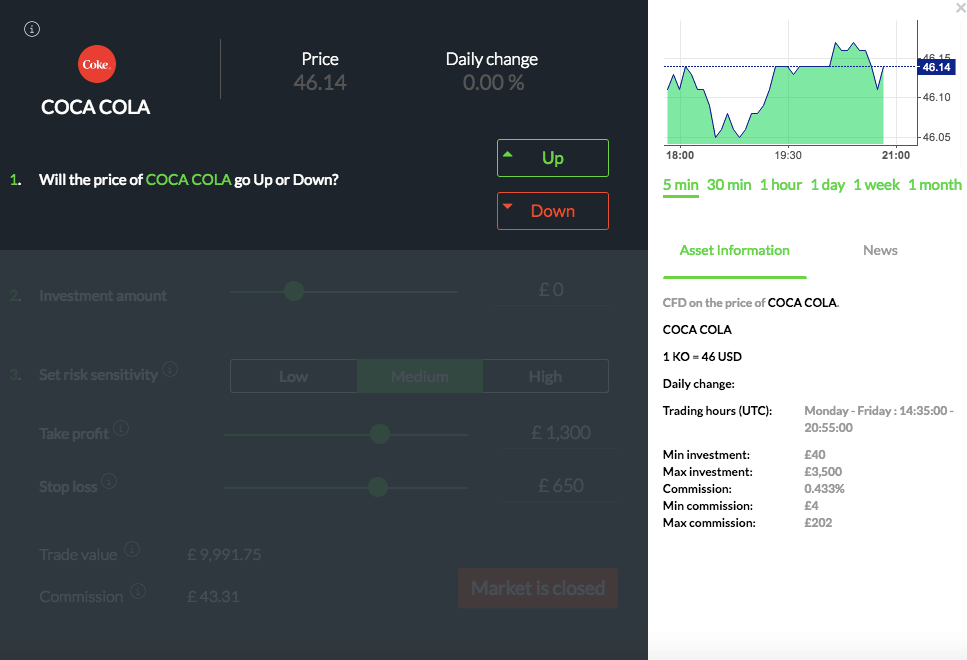Click the 46.10 axis label on the chart
Image resolution: width=967 pixels, height=660 pixels.
[x=936, y=97]
